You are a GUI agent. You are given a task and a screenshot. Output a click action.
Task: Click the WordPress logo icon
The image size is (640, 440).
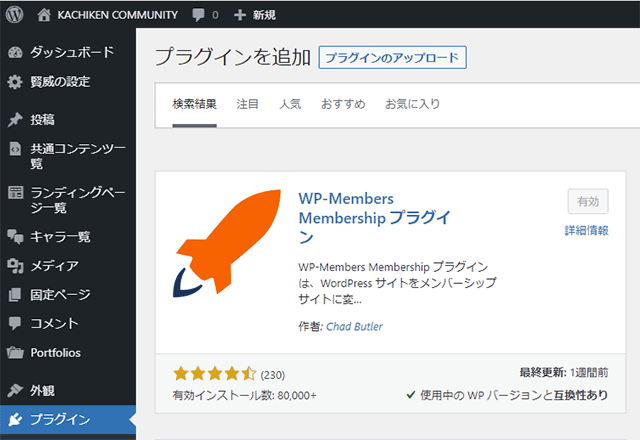[14, 15]
